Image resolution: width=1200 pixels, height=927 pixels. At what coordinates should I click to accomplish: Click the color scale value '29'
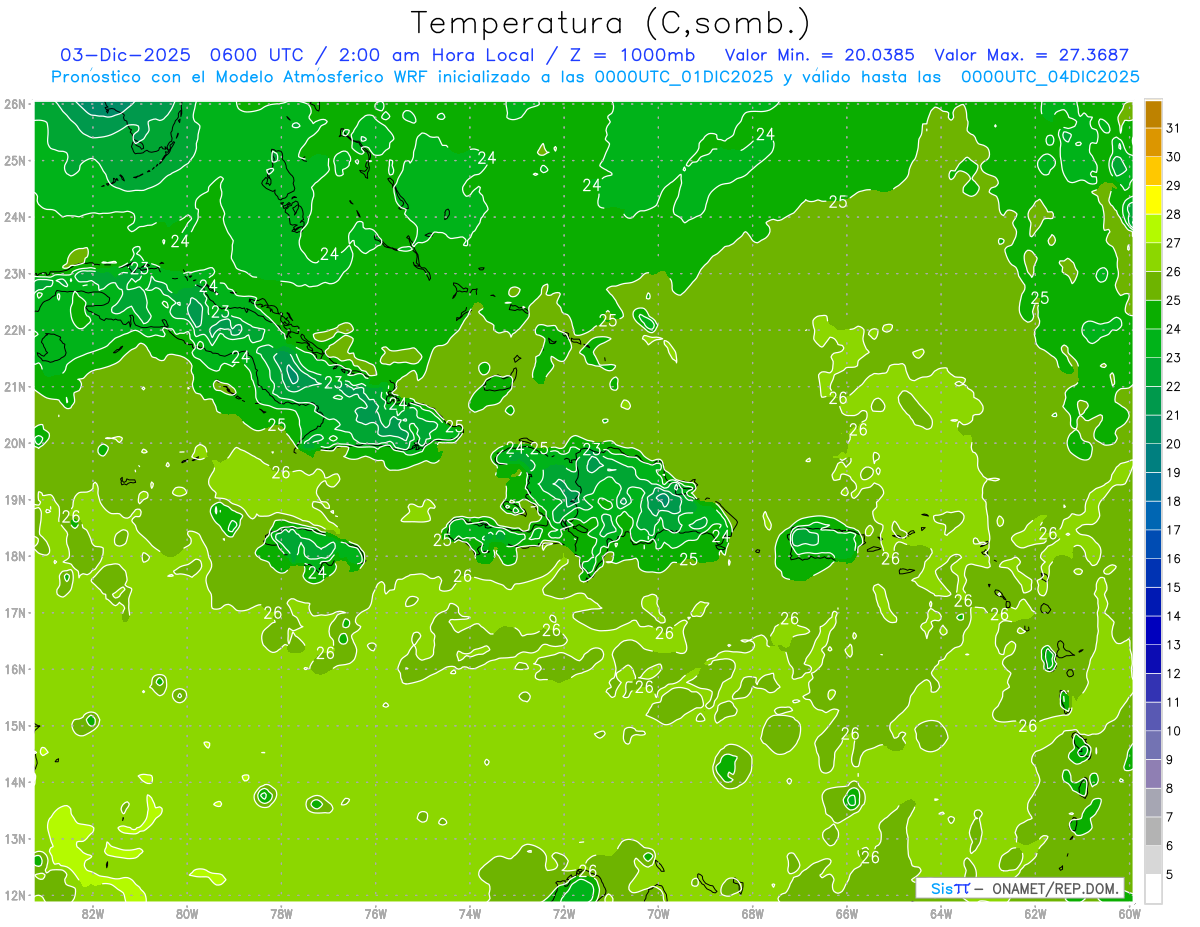coord(1174,185)
